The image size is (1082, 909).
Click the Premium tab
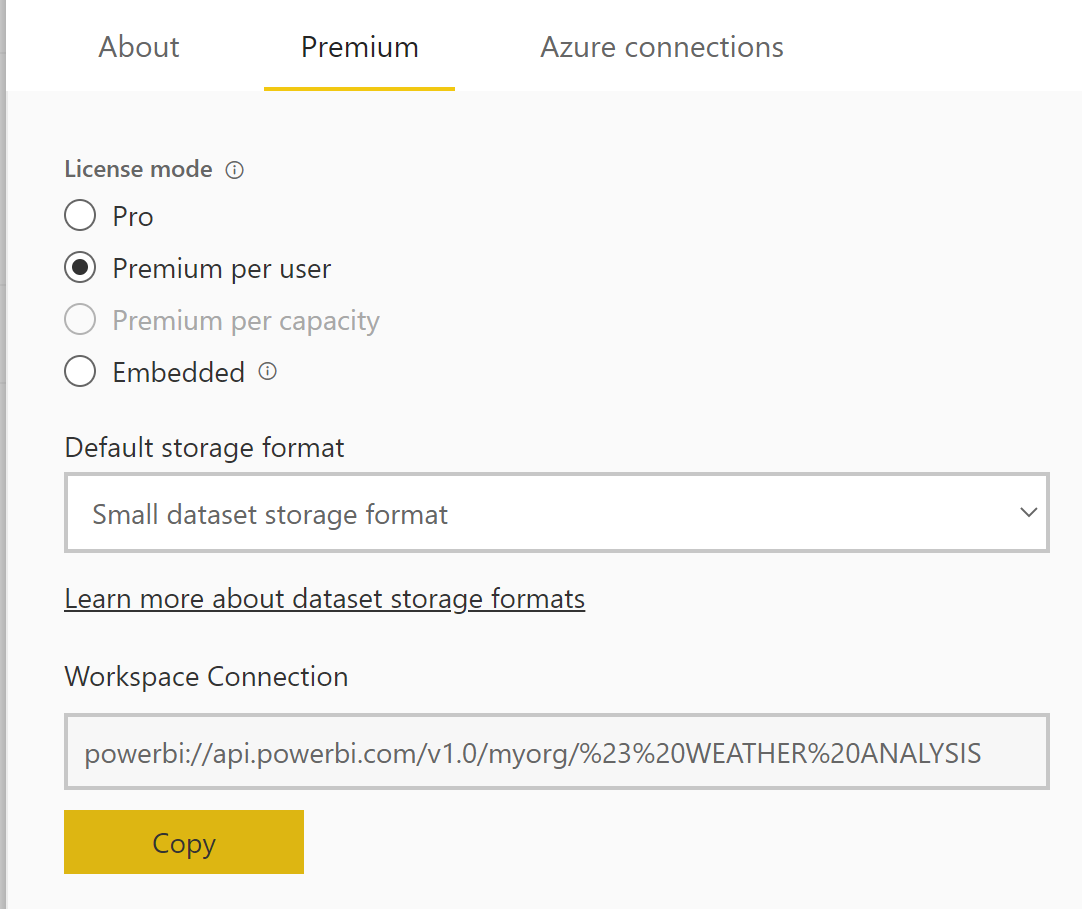click(x=359, y=47)
